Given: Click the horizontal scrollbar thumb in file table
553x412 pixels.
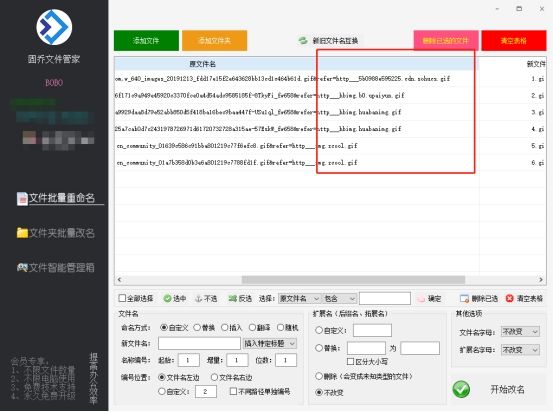Looking at the screenshot, I should [x=353, y=280].
